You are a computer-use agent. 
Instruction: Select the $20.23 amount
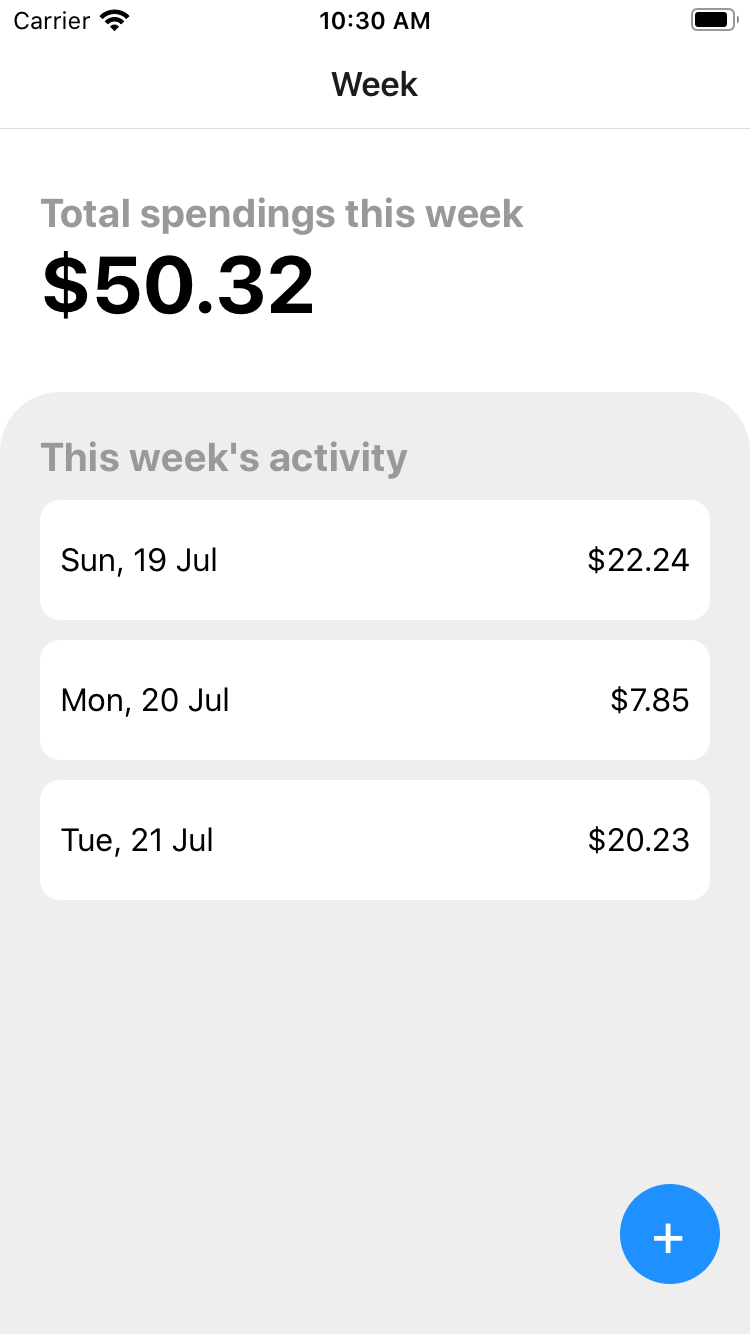(x=638, y=840)
